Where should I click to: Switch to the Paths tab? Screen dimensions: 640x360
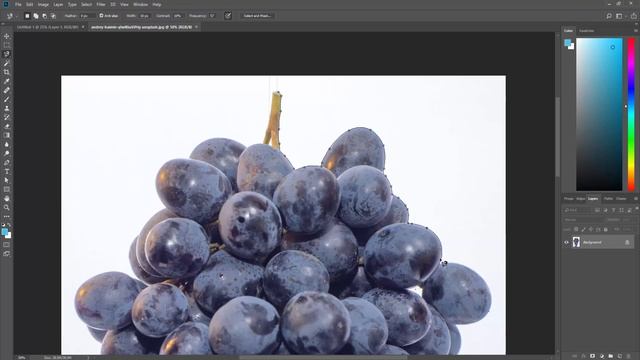pos(608,199)
